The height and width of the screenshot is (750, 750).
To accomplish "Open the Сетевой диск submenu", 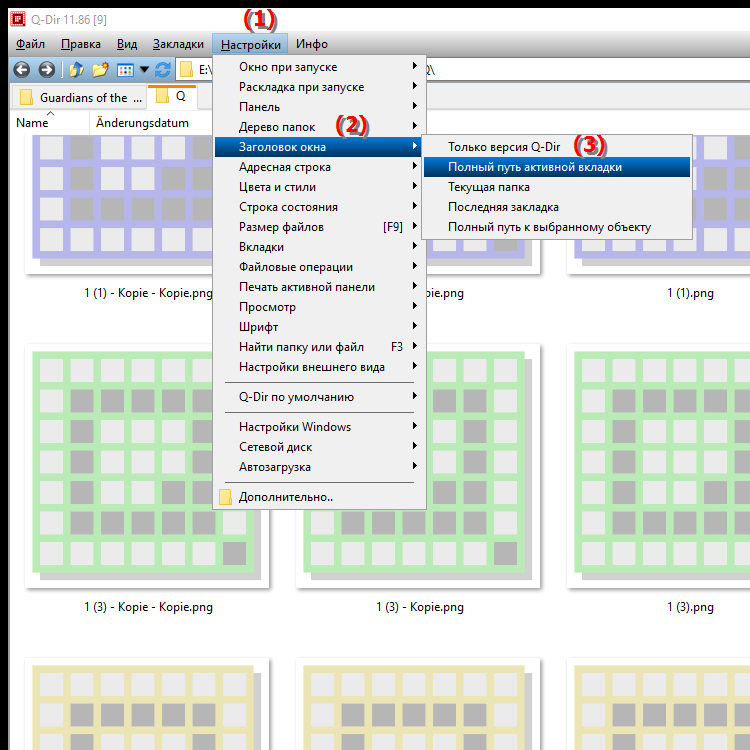I will click(319, 447).
